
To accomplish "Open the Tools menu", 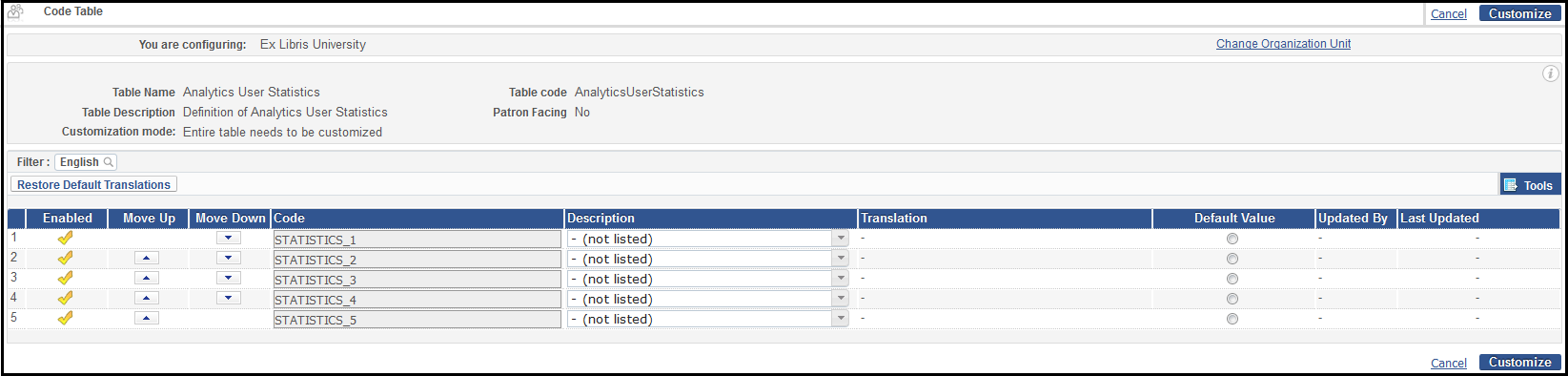I will click(x=1530, y=185).
